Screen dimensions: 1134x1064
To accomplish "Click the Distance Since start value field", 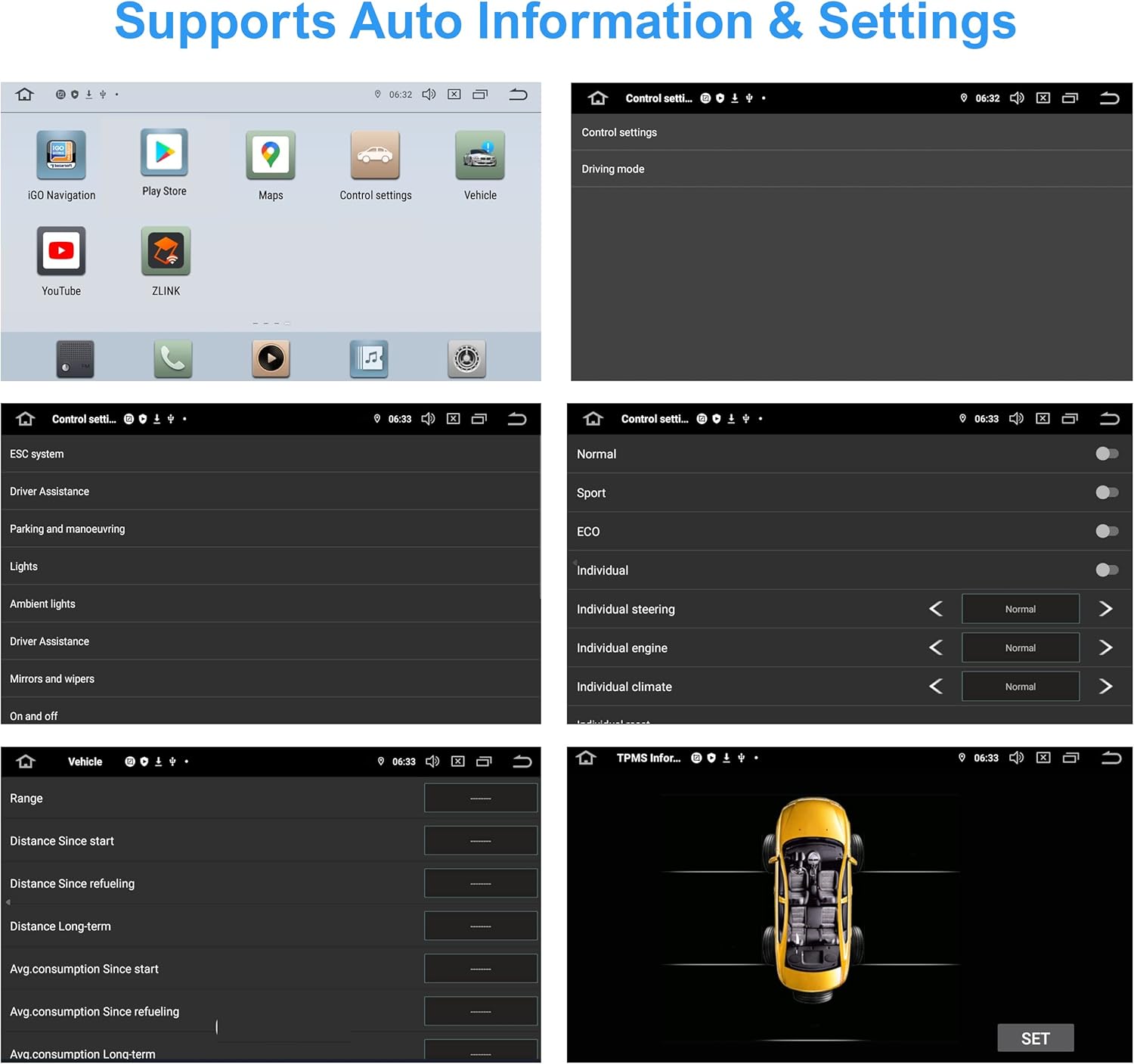I will (481, 841).
